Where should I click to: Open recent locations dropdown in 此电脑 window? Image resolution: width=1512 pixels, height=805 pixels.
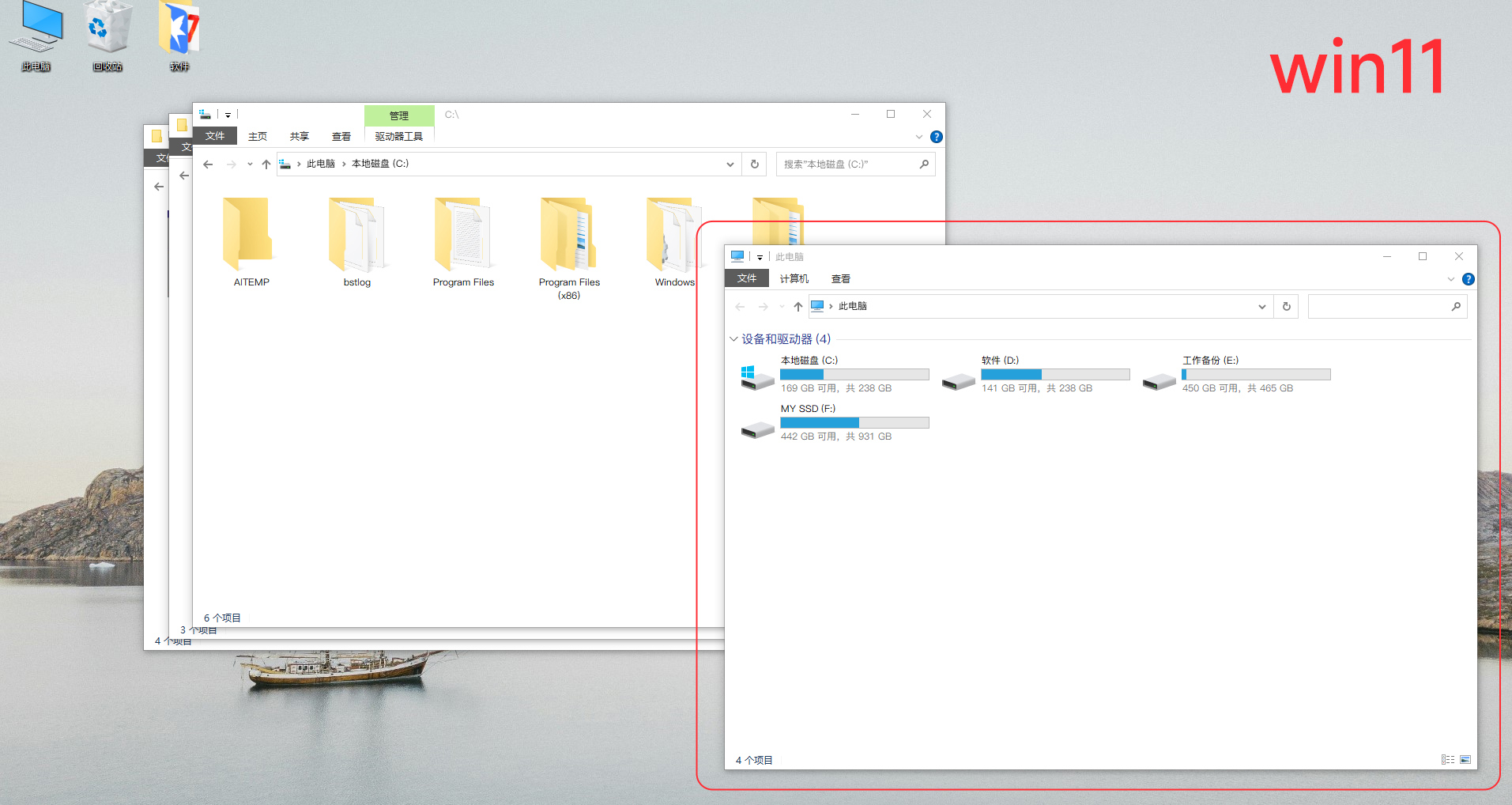[x=782, y=307]
